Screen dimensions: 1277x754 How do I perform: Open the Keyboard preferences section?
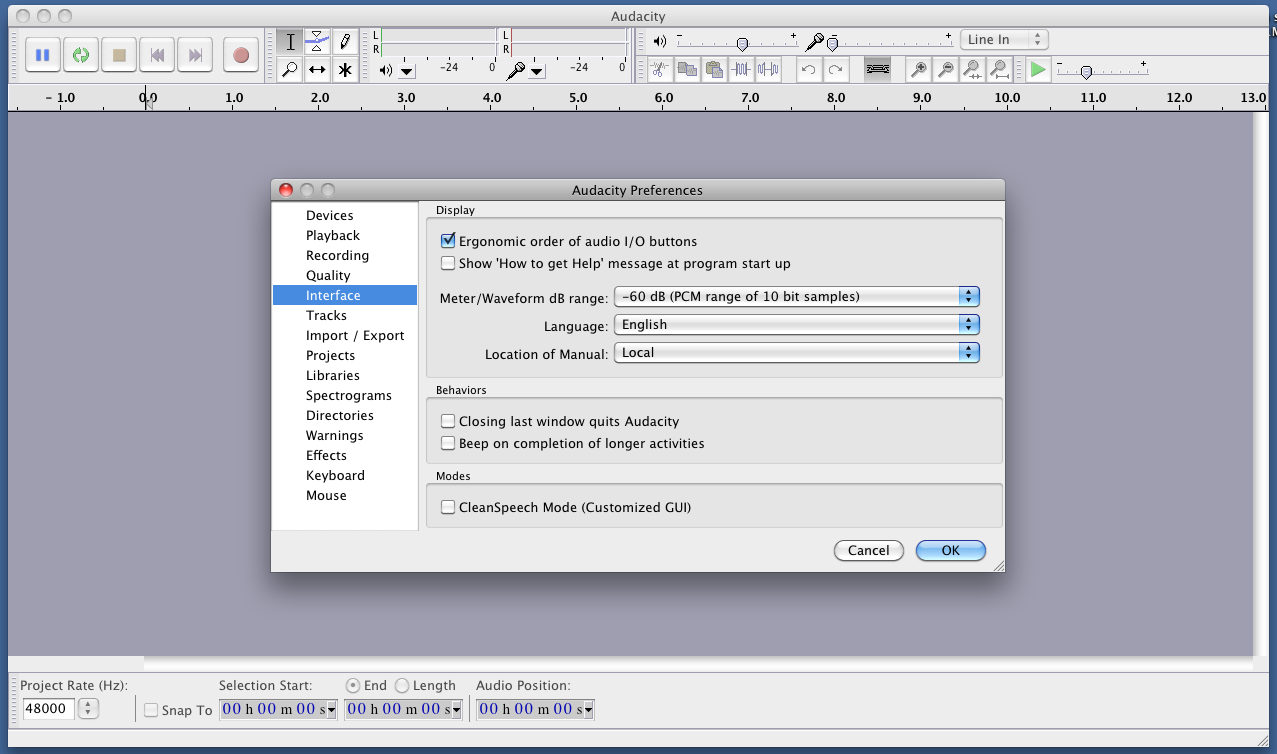335,475
